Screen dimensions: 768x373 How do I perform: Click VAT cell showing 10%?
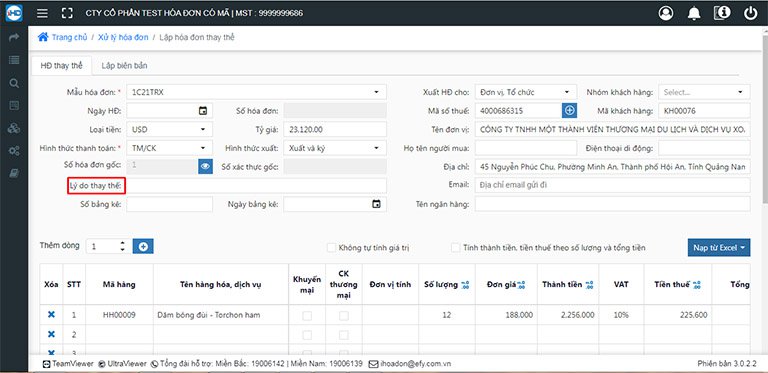pos(621,315)
